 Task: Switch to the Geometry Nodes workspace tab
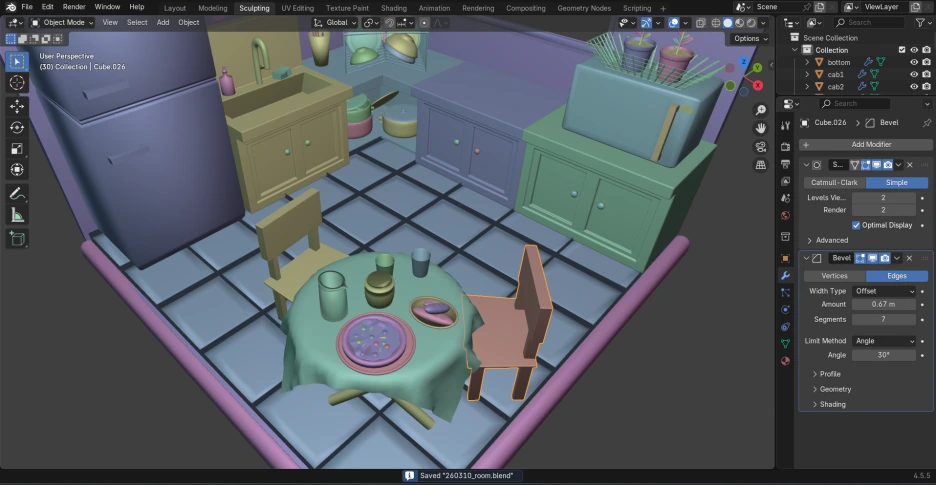tap(584, 8)
